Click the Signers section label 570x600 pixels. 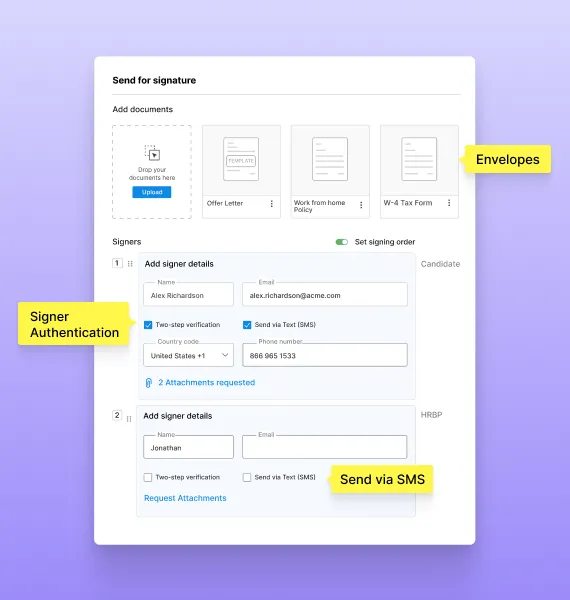[x=127, y=242]
